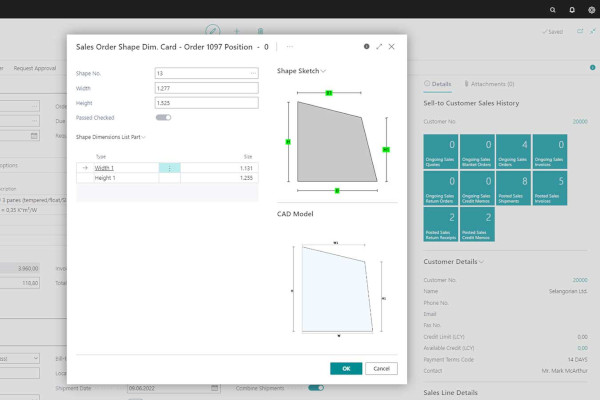The height and width of the screenshot is (400, 600).
Task: Click the Shipment Date field on background page
Action: (x=174, y=388)
